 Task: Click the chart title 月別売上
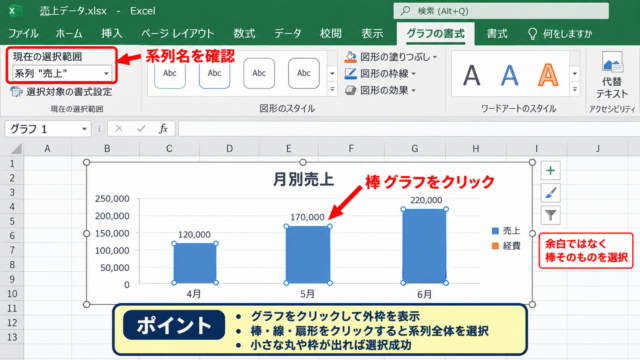(x=303, y=179)
